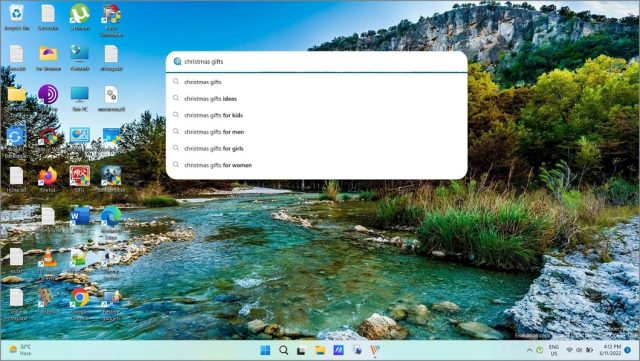640x361 pixels.
Task: Open Task View on the taskbar
Action: point(302,350)
